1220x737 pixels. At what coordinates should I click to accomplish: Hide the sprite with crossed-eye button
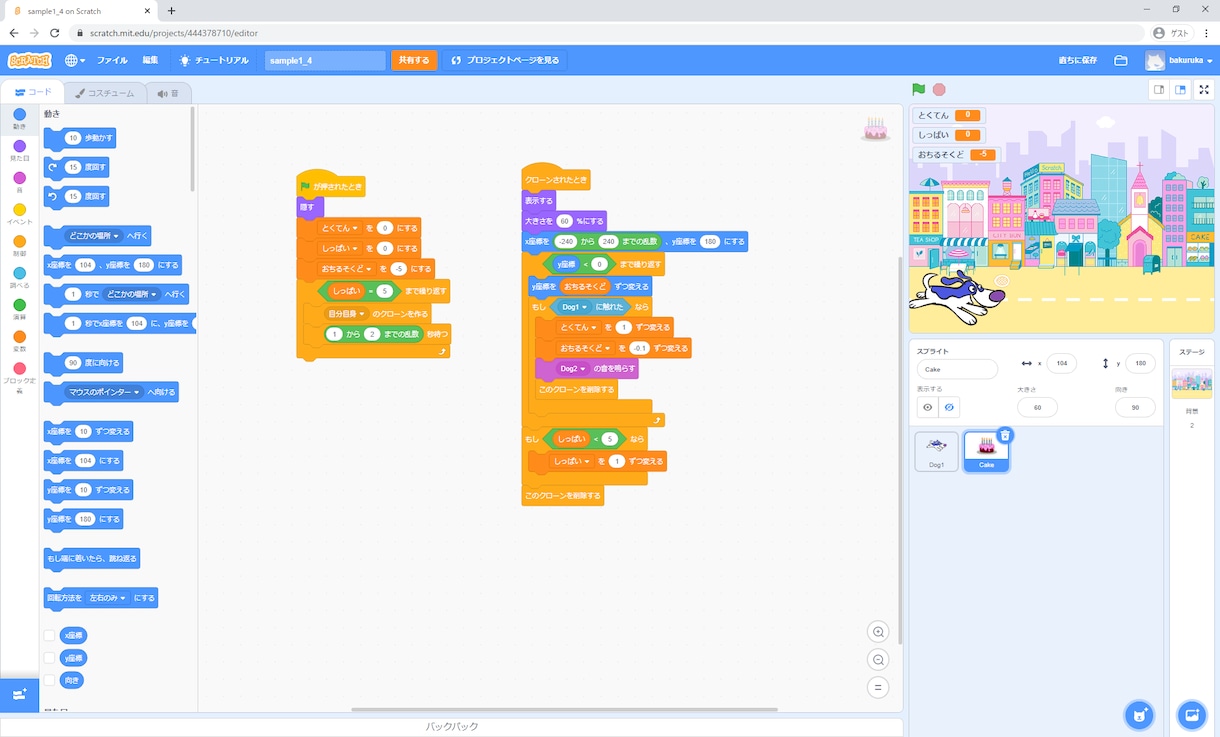[949, 407]
